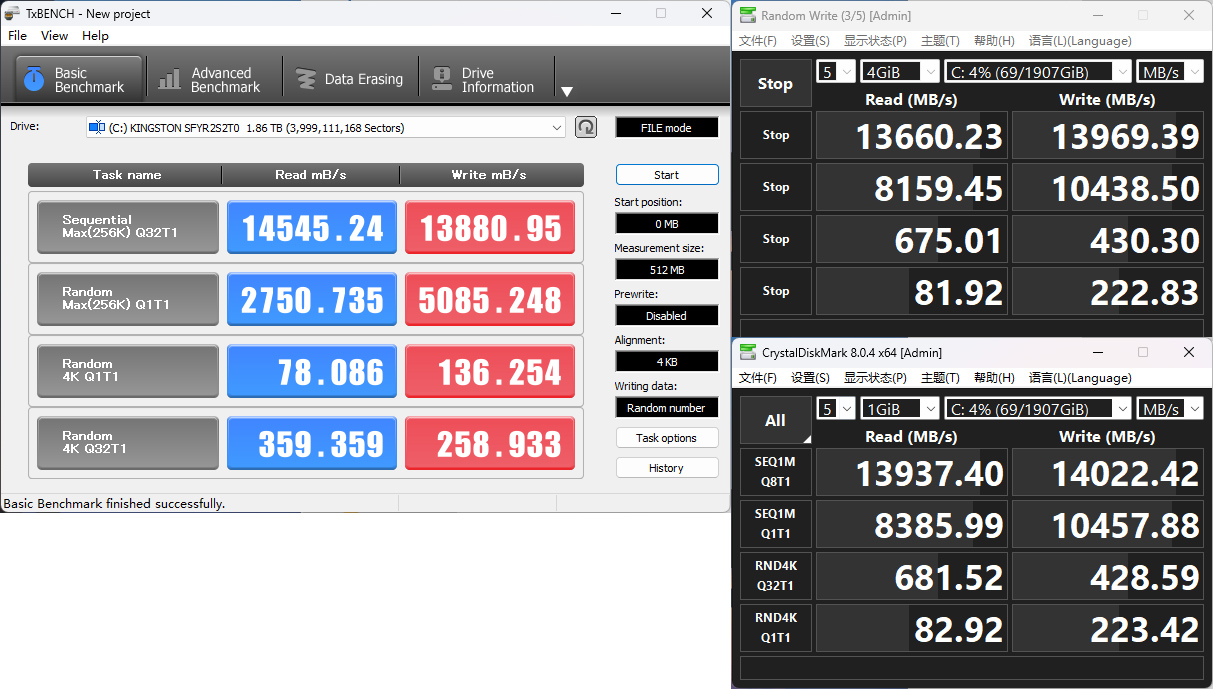This screenshot has height=689, width=1213.
Task: Expand the toolbar overflow arrow in TxBENCH
Action: (567, 91)
